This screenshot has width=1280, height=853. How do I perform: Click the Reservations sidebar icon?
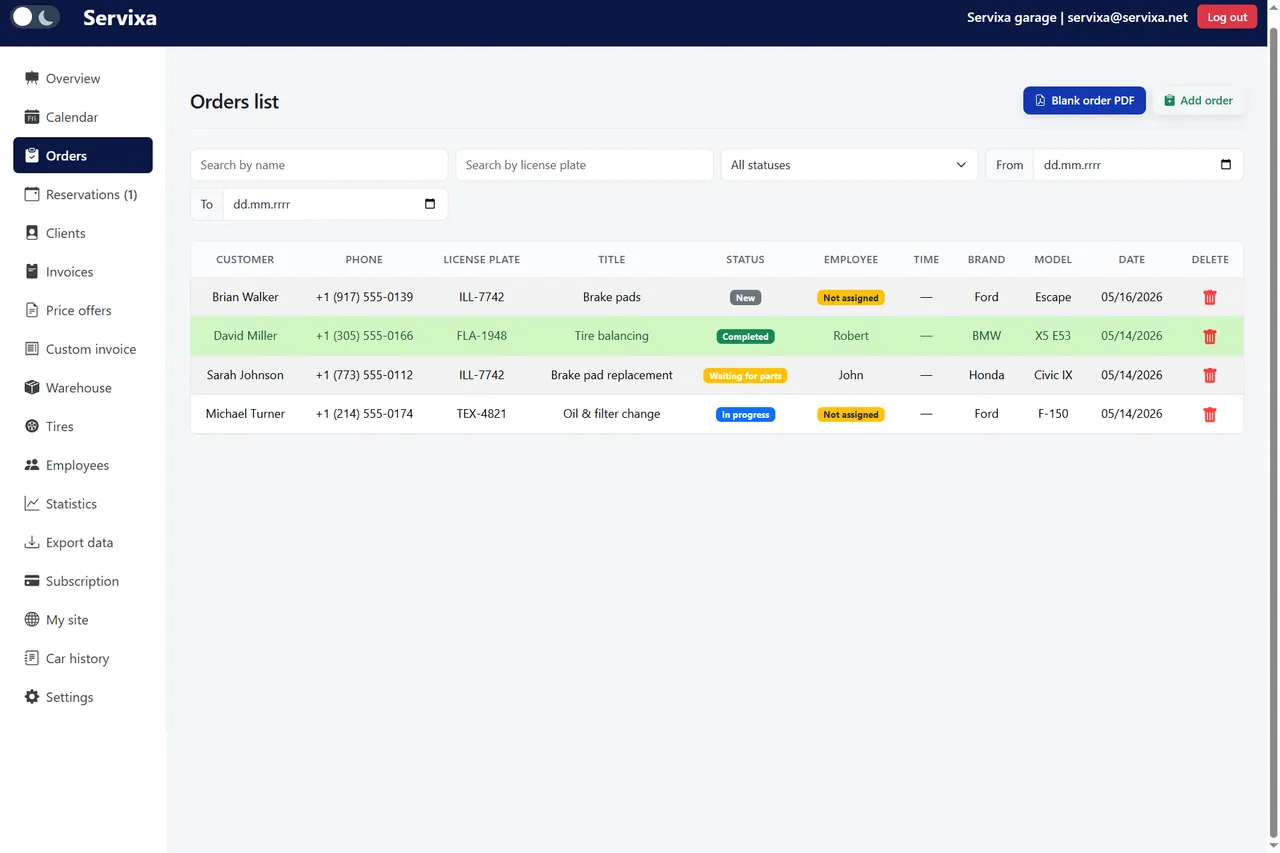point(32,194)
